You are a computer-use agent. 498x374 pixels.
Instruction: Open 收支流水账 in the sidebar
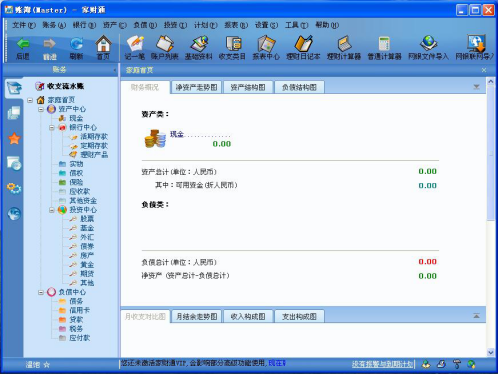pyautogui.click(x=65, y=86)
